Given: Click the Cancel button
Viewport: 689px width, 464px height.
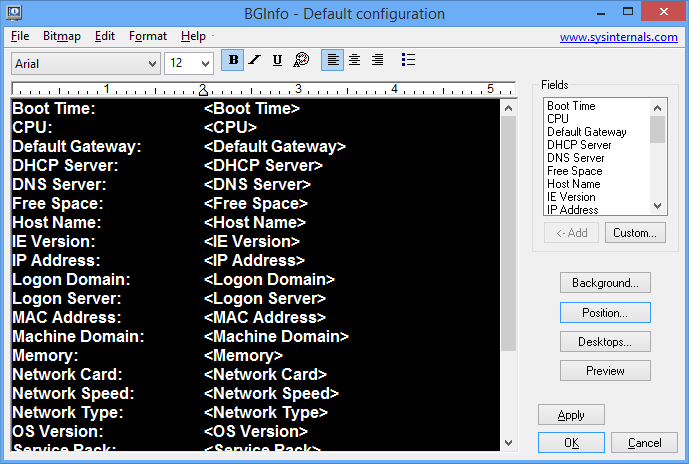Looking at the screenshot, I should tap(644, 442).
